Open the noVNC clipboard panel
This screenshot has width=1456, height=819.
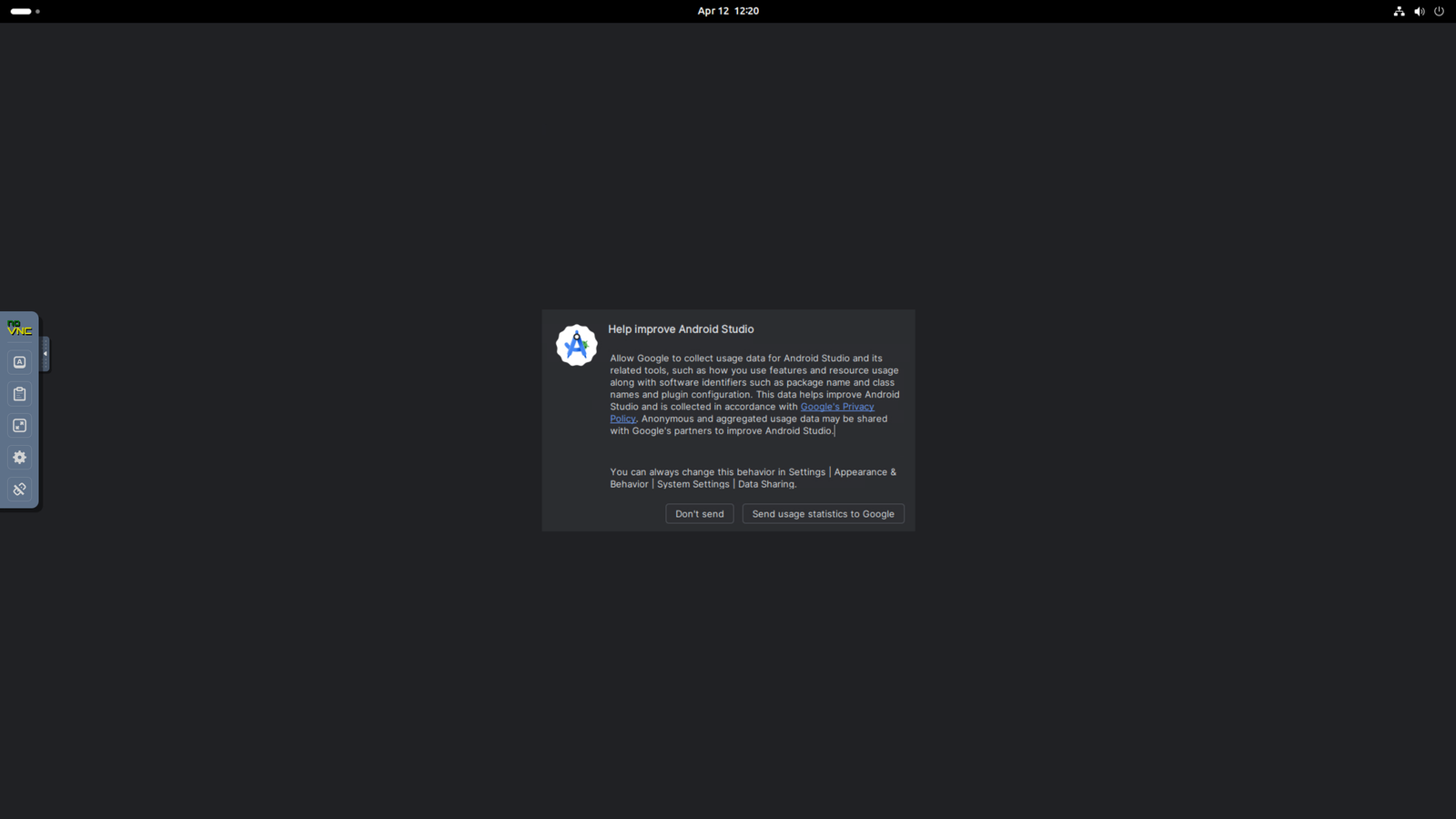(x=19, y=394)
